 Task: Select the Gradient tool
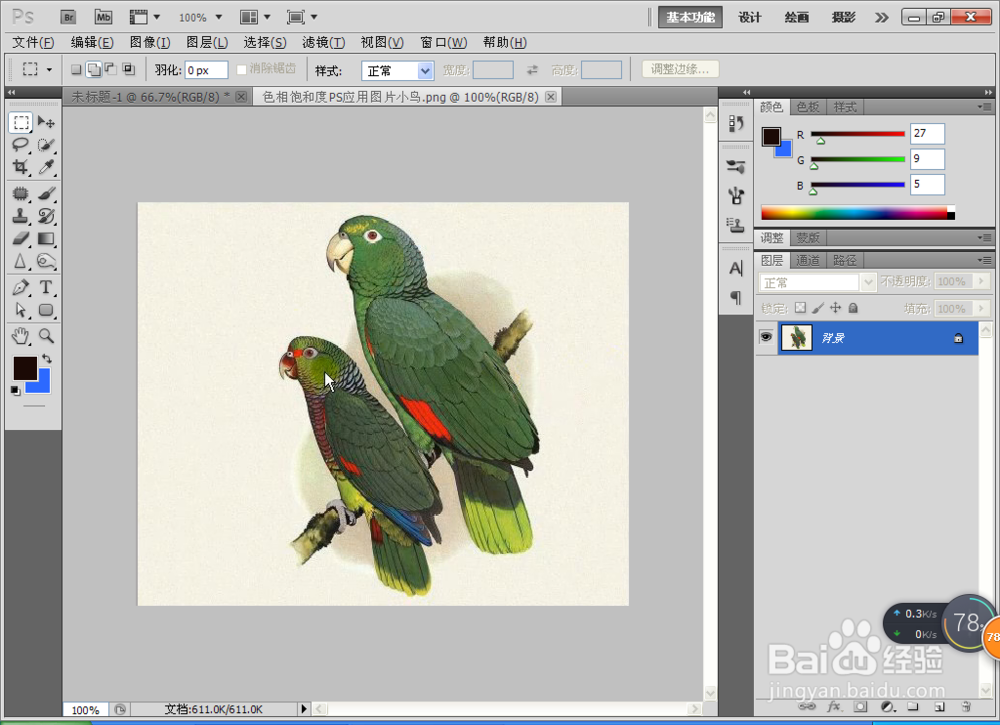click(x=46, y=238)
